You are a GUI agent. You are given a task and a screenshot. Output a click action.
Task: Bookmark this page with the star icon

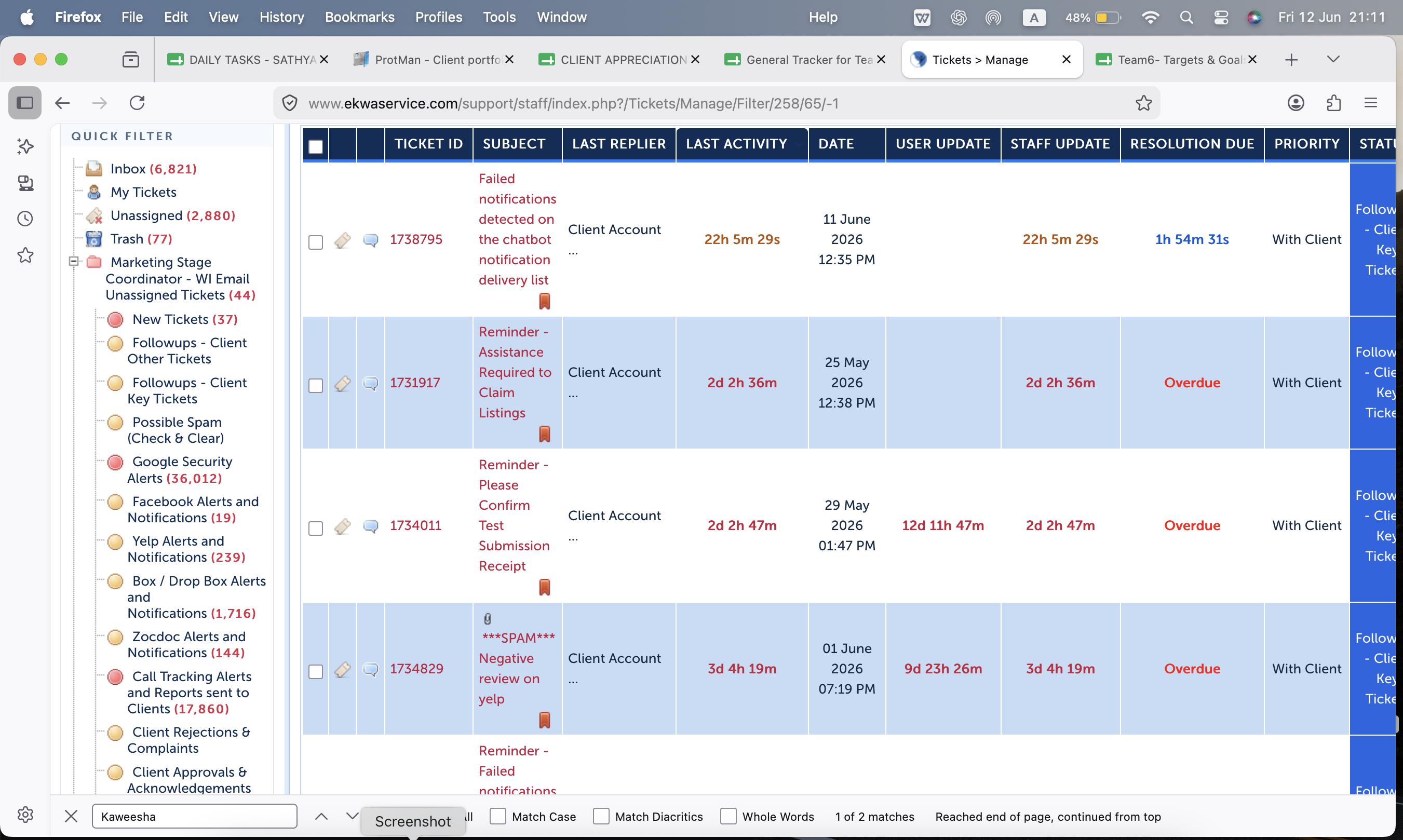pyautogui.click(x=1143, y=103)
